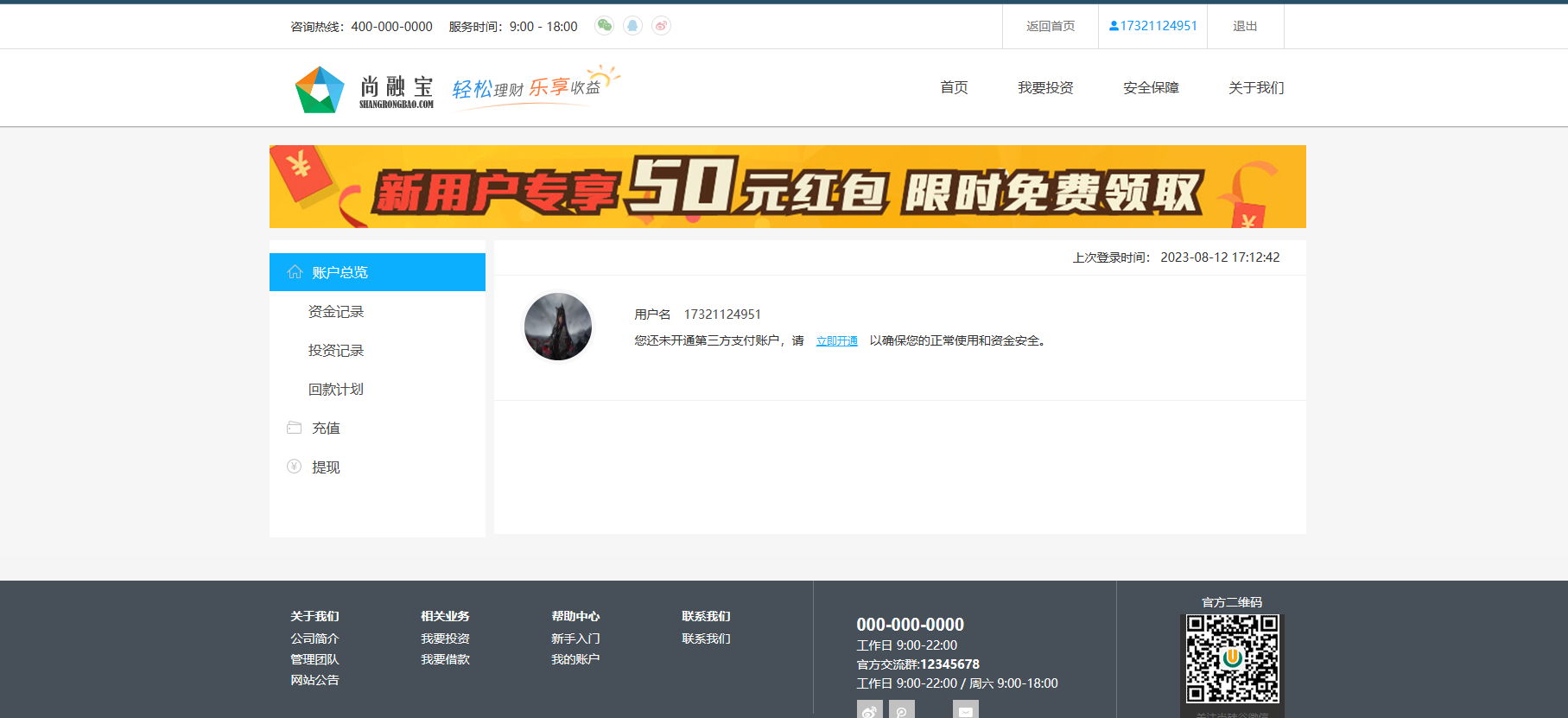Click the user icon before 17321124951 in top bar
The height and width of the screenshot is (718, 1568).
point(1114,26)
